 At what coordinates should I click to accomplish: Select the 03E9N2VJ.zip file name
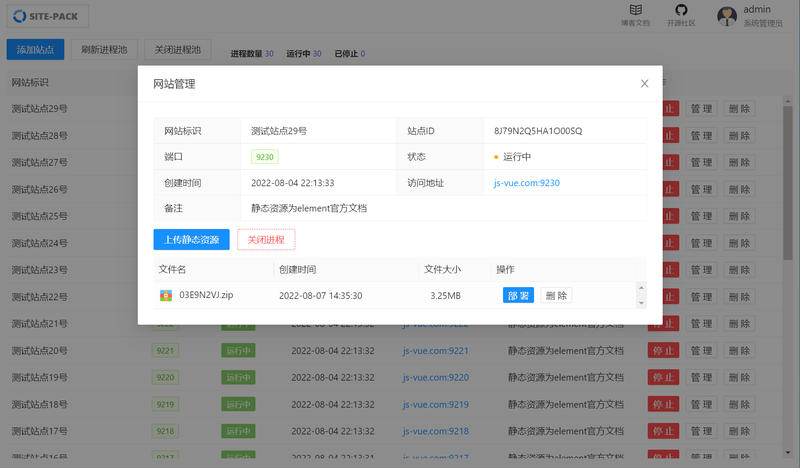click(206, 295)
